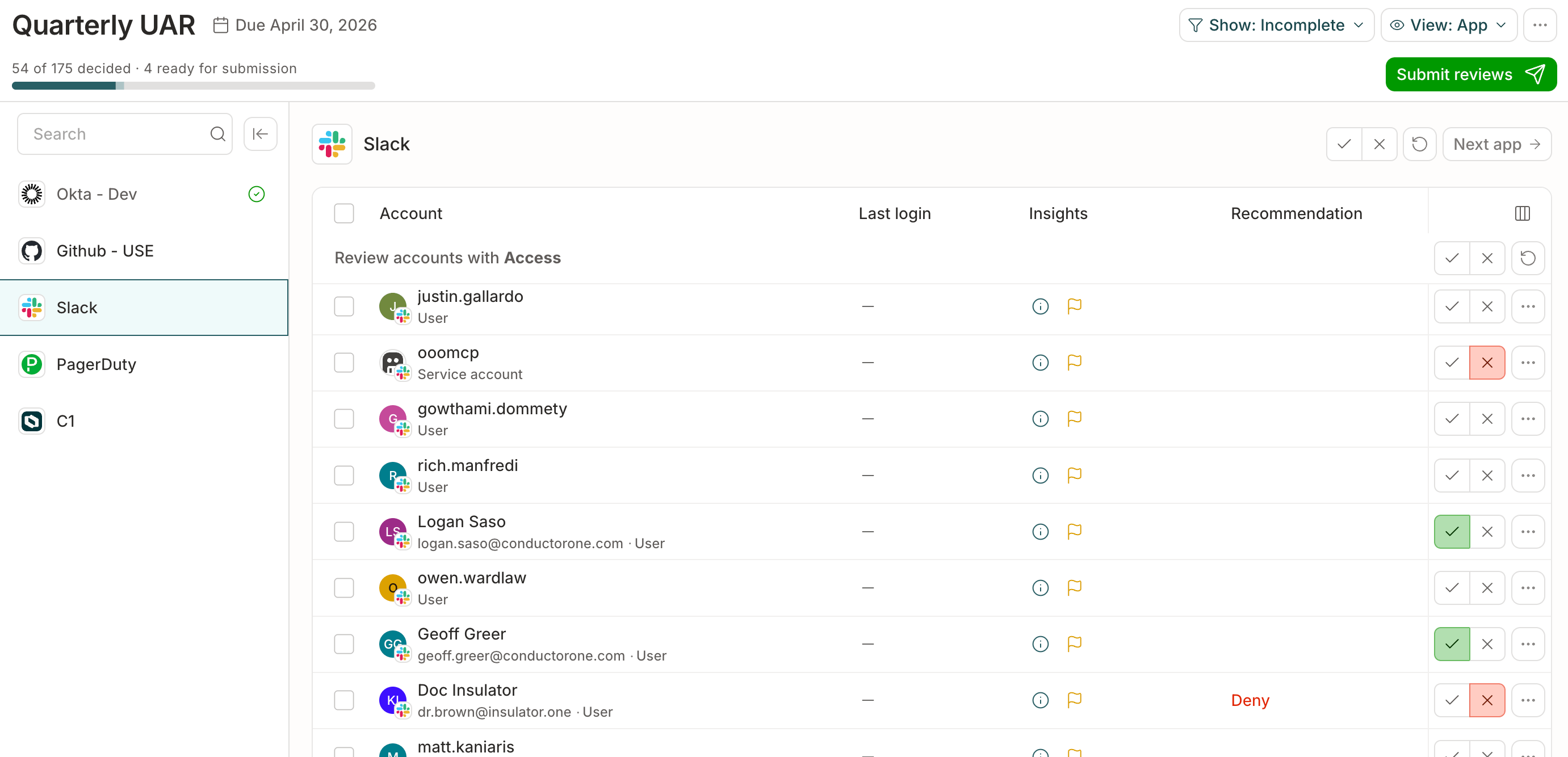1568x757 pixels.
Task: Collapse the app sidebar panel
Action: (x=261, y=134)
